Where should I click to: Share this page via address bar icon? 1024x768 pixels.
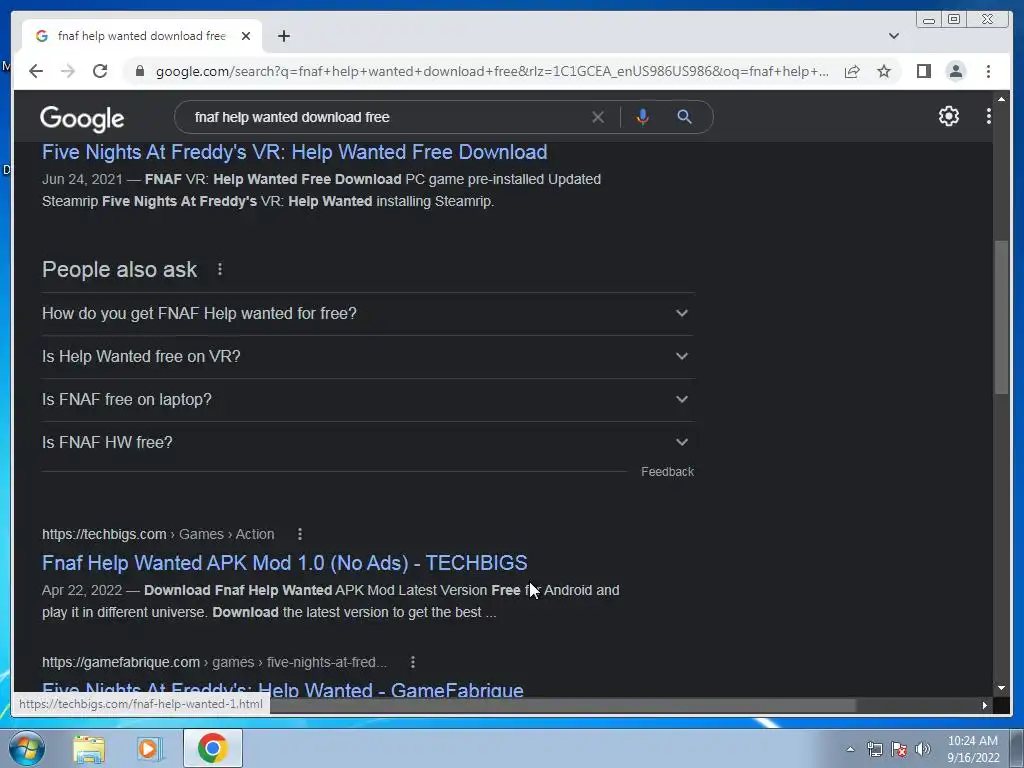click(x=852, y=71)
